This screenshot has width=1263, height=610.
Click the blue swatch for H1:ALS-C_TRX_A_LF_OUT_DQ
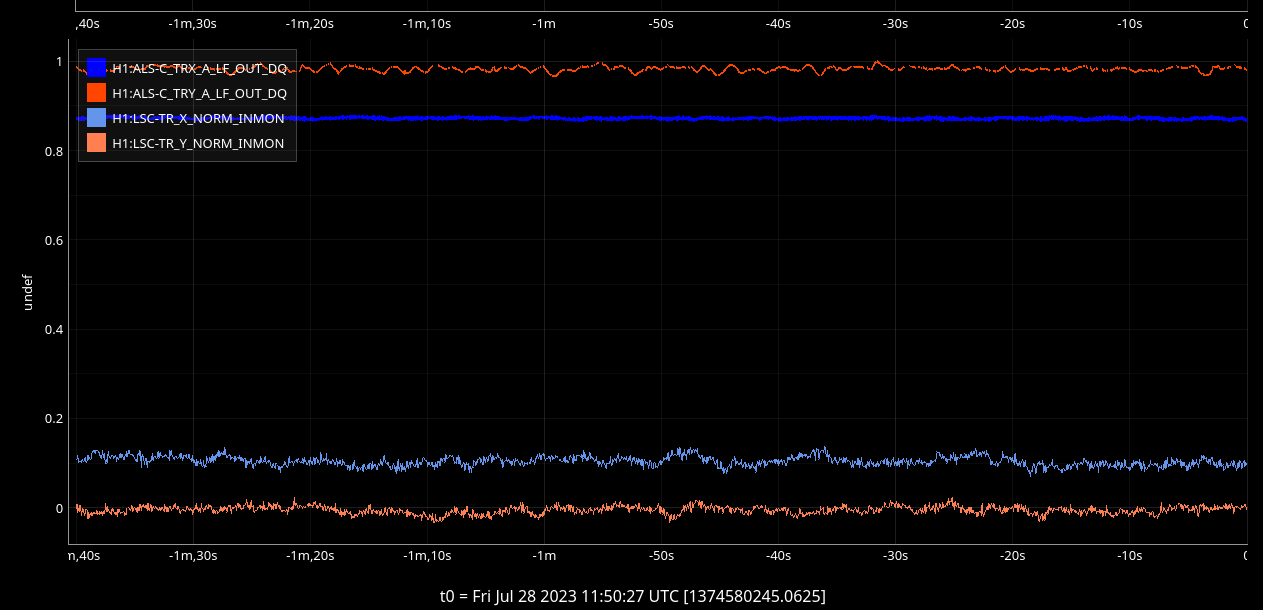(x=97, y=68)
